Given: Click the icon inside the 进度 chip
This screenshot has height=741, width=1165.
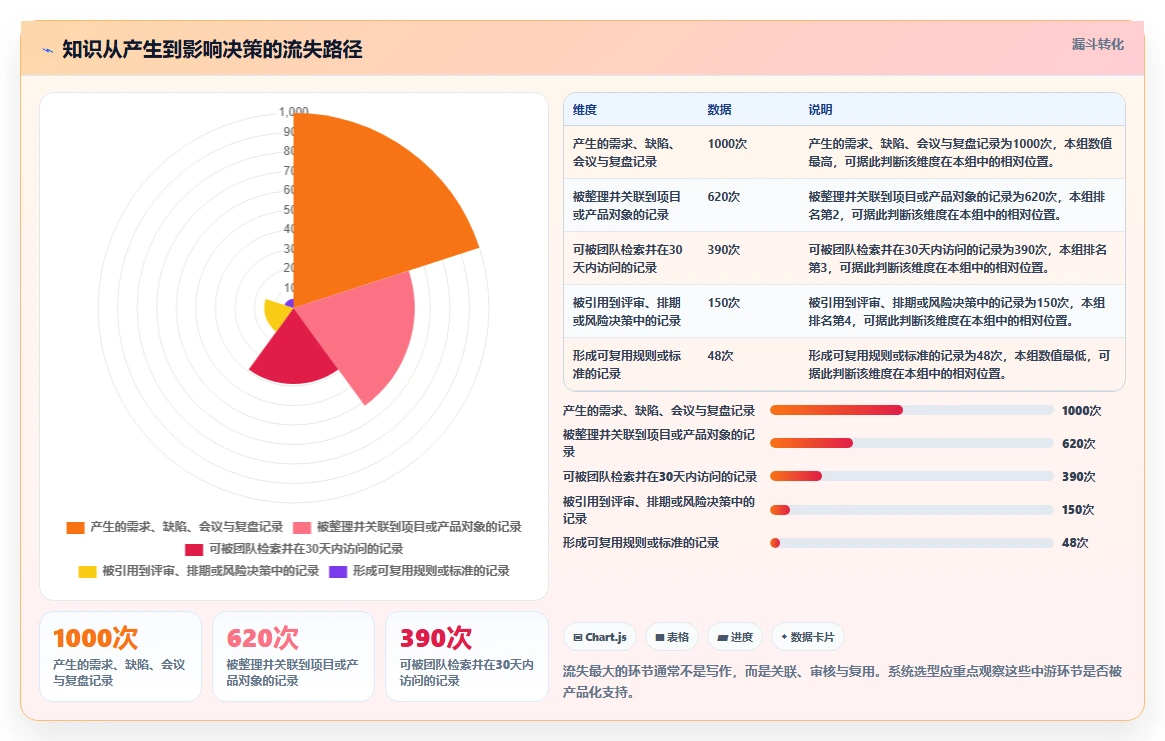Looking at the screenshot, I should coord(722,638).
